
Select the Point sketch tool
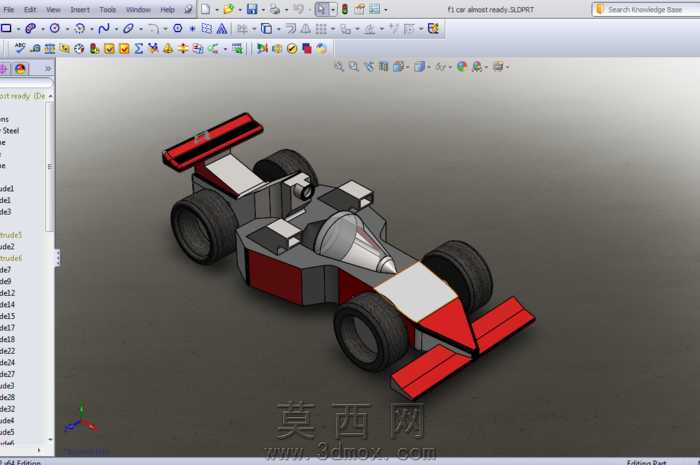coord(192,29)
